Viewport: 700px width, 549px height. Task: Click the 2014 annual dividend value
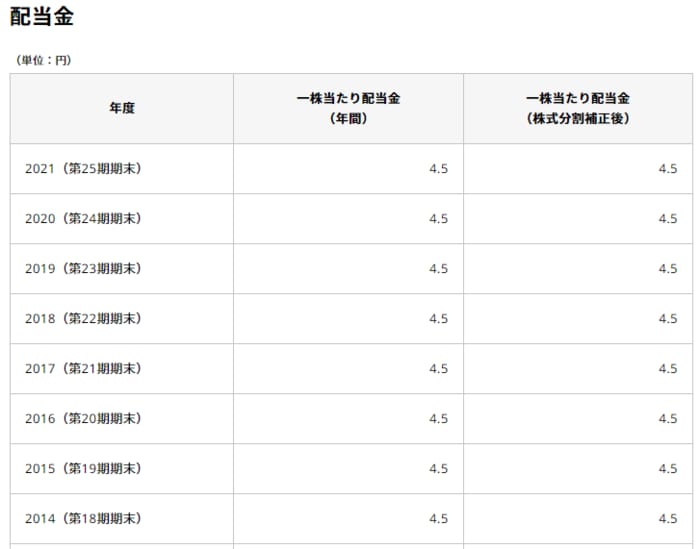[438, 519]
